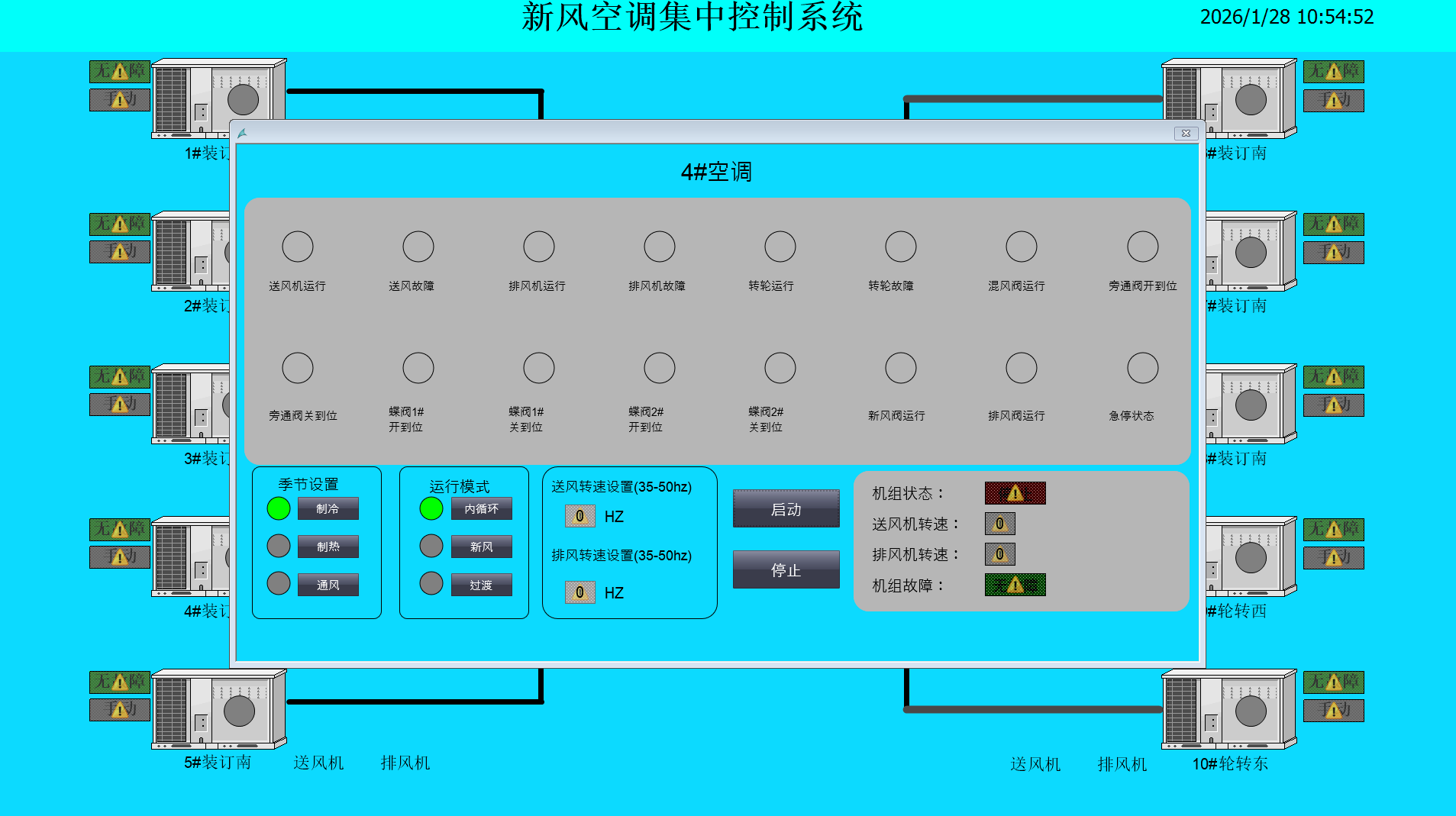Select the 内循环 run mode
This screenshot has width=1456, height=816.
pos(482,508)
